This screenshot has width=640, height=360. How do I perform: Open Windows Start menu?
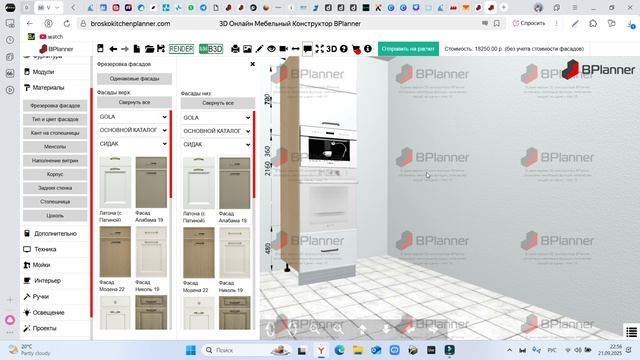pyautogui.click(x=191, y=350)
